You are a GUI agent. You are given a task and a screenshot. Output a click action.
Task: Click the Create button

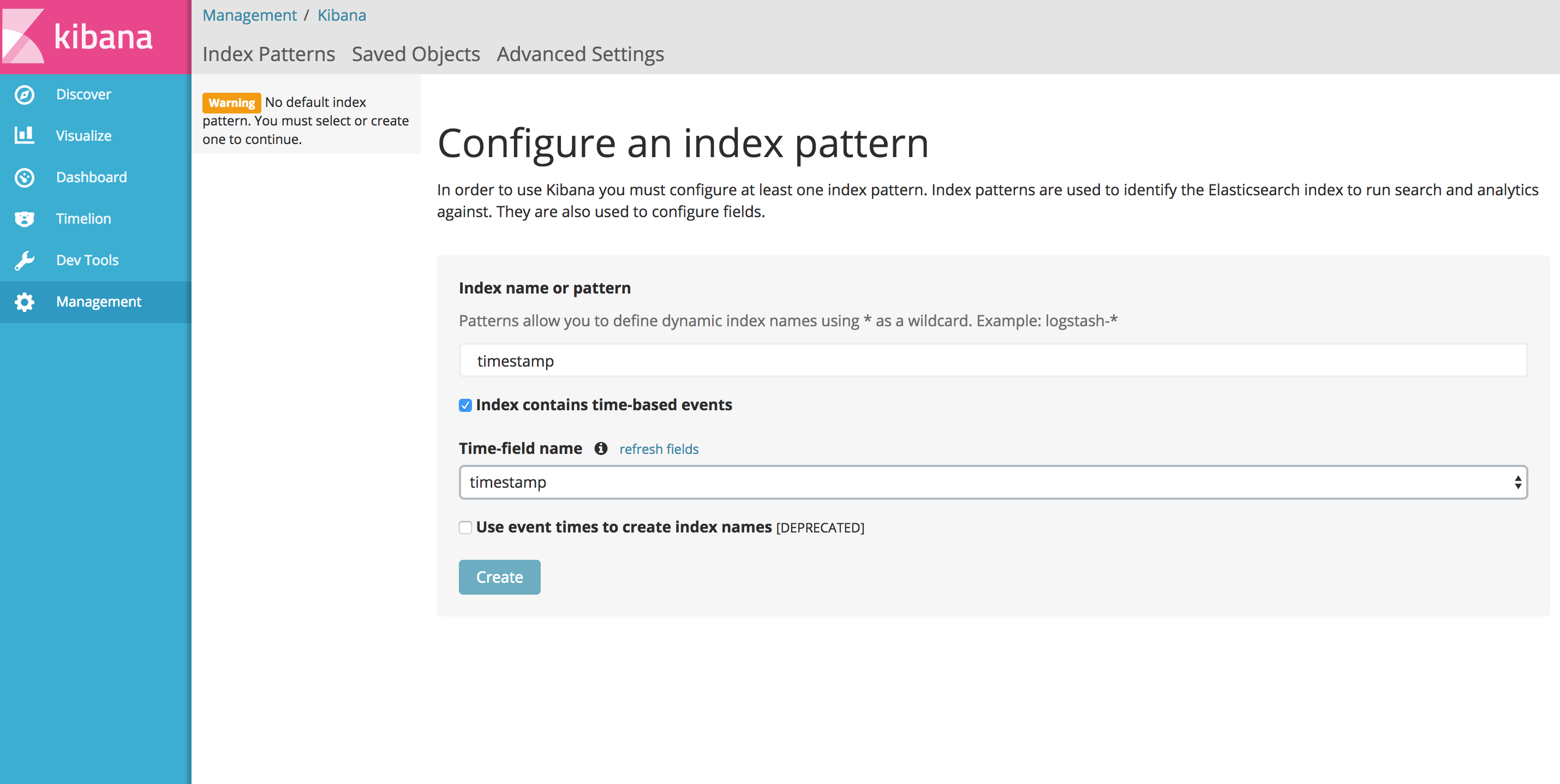[x=500, y=577]
